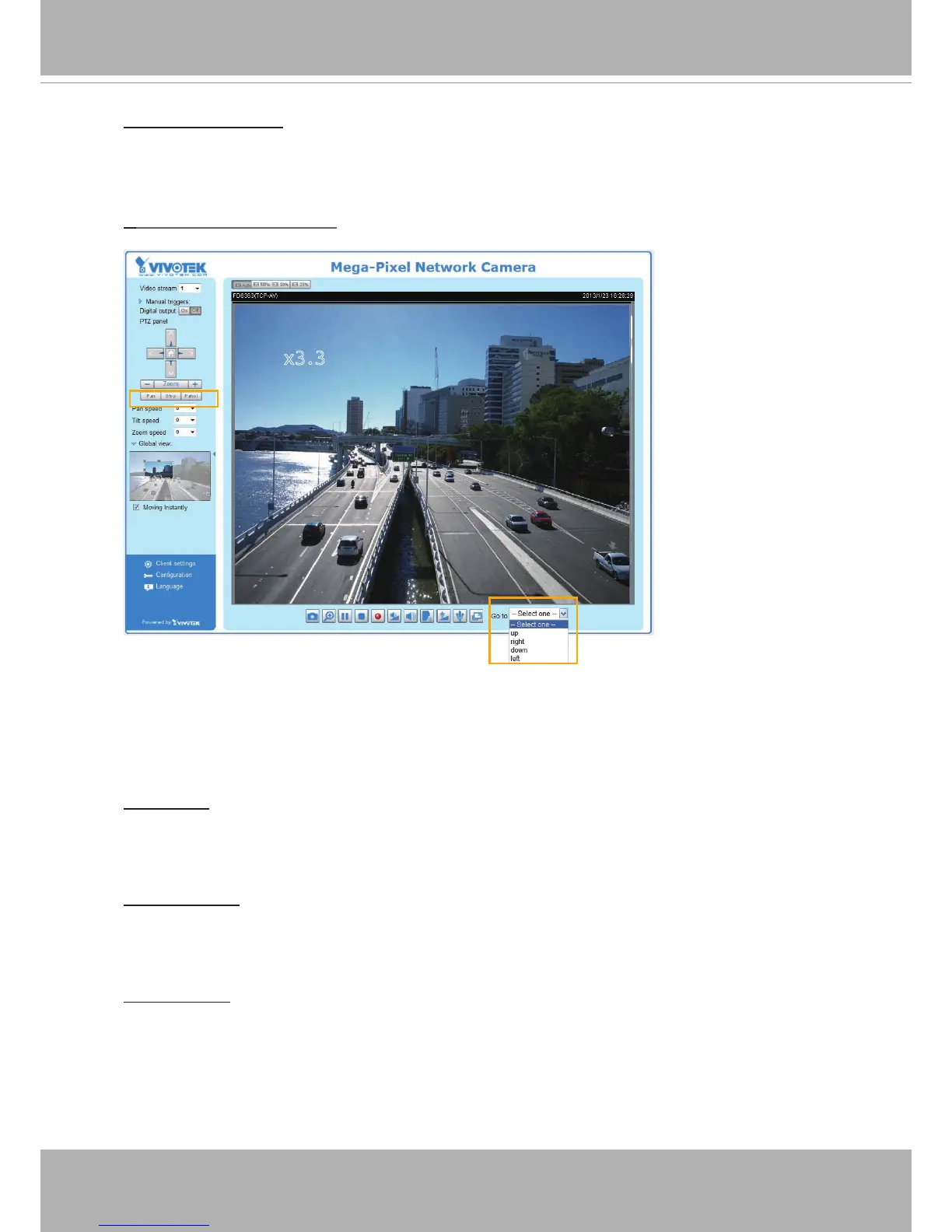Click the Language speech bubble icon
Screen dimensions: 952x1232
point(148,587)
